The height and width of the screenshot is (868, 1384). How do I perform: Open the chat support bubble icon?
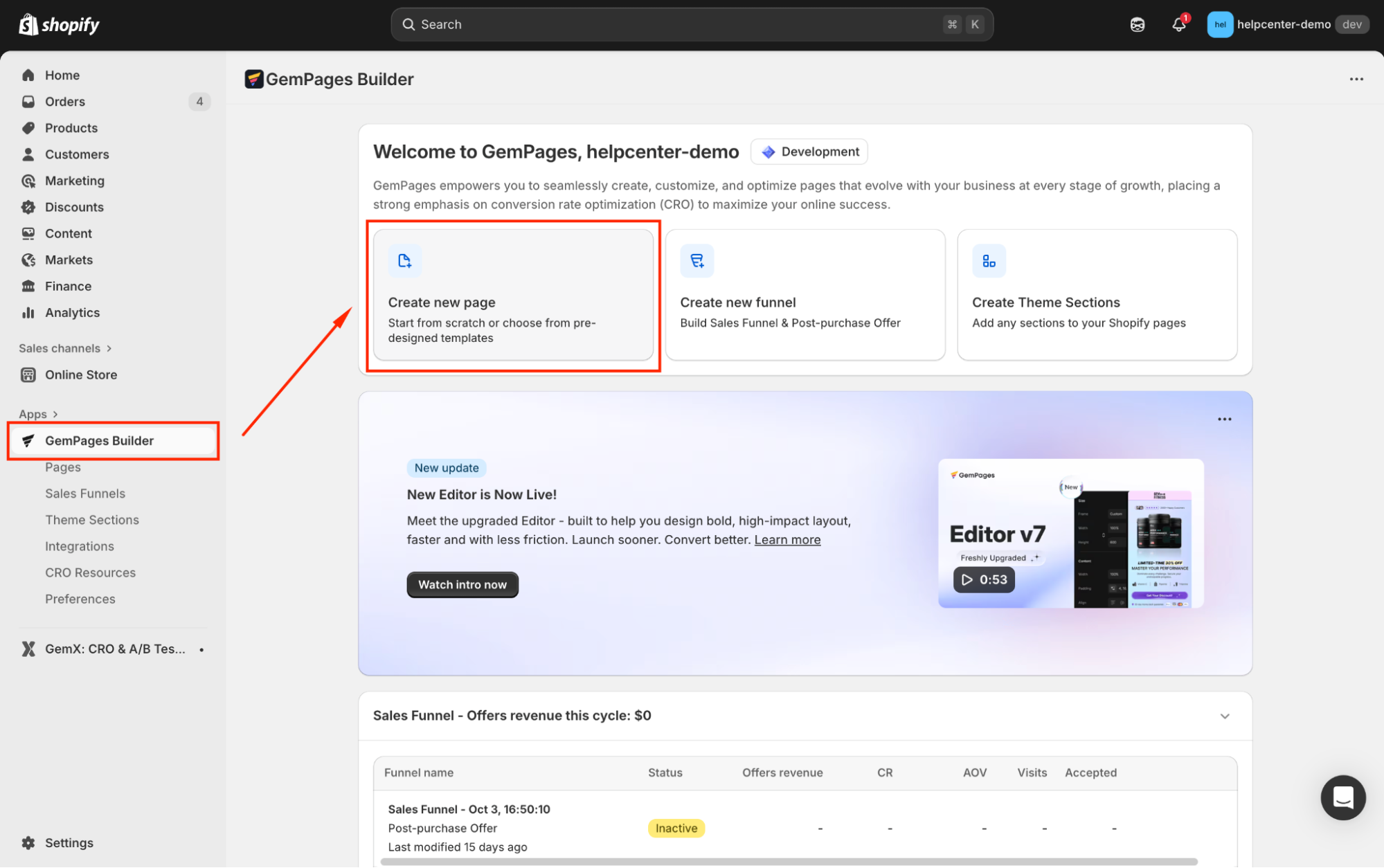coord(1342,797)
